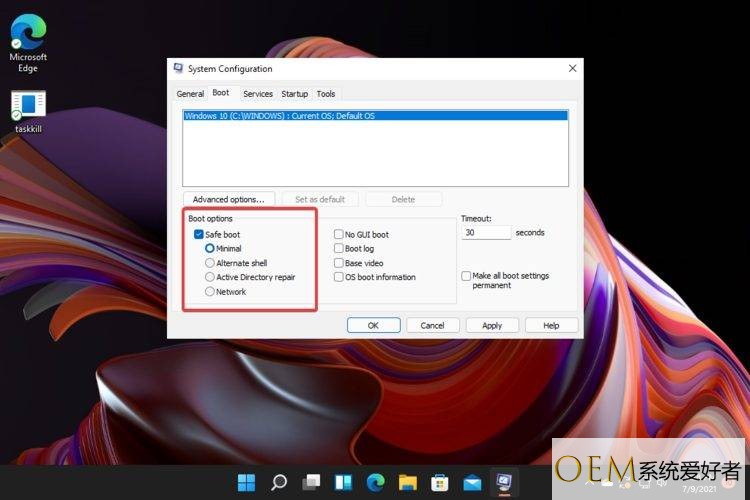750x500 pixels.
Task: Click the taskbar Search icon
Action: click(279, 482)
